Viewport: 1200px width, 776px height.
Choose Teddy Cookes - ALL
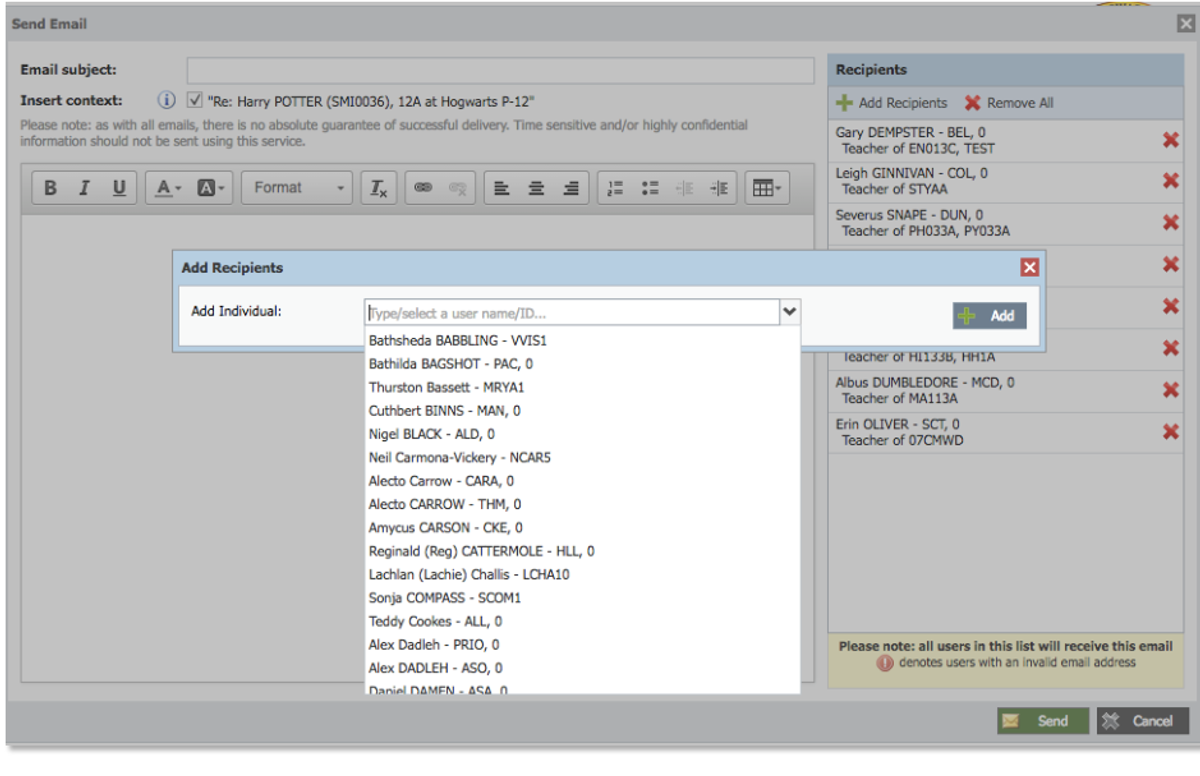point(582,622)
